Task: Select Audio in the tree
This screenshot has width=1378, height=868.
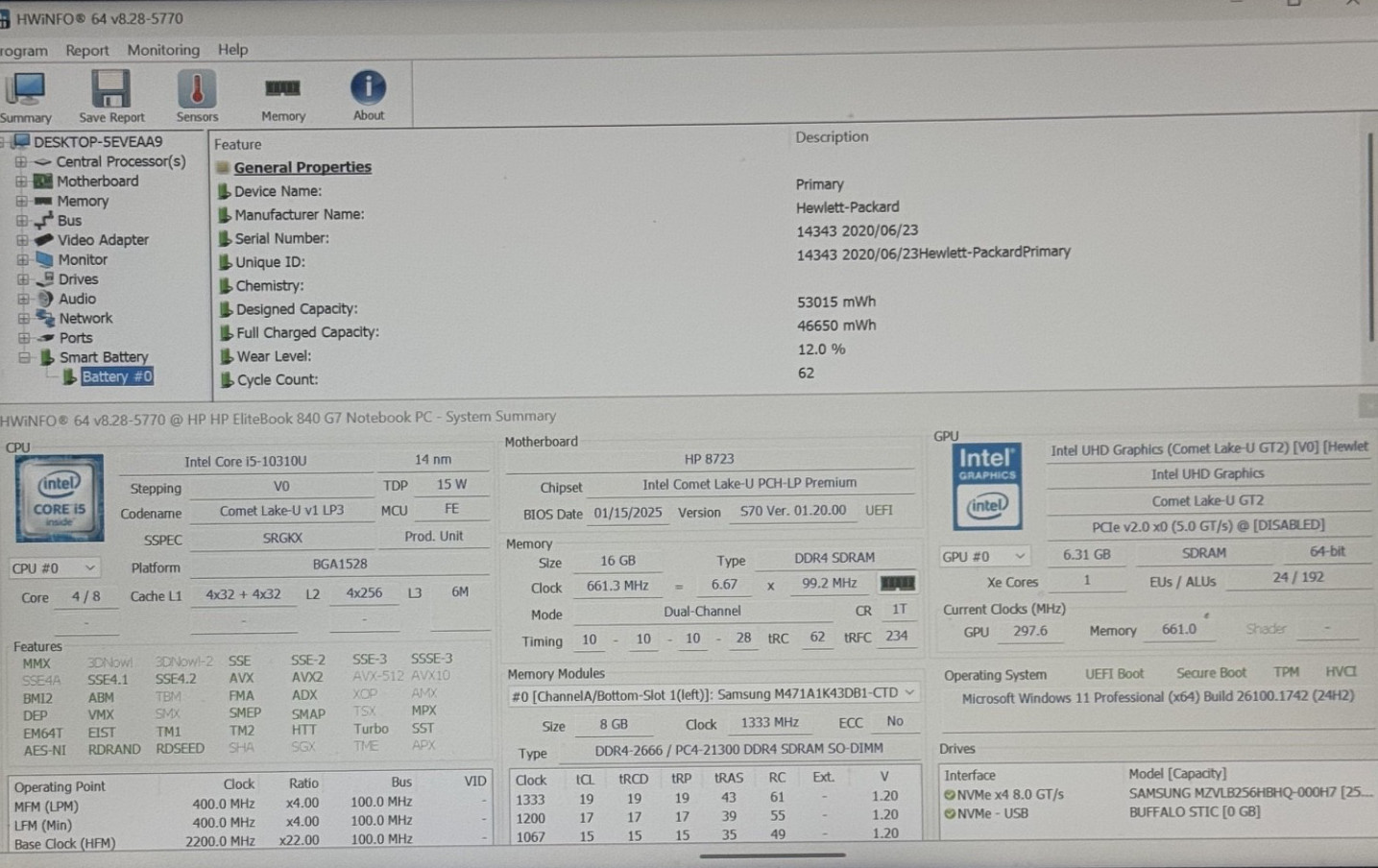Action: point(77,299)
